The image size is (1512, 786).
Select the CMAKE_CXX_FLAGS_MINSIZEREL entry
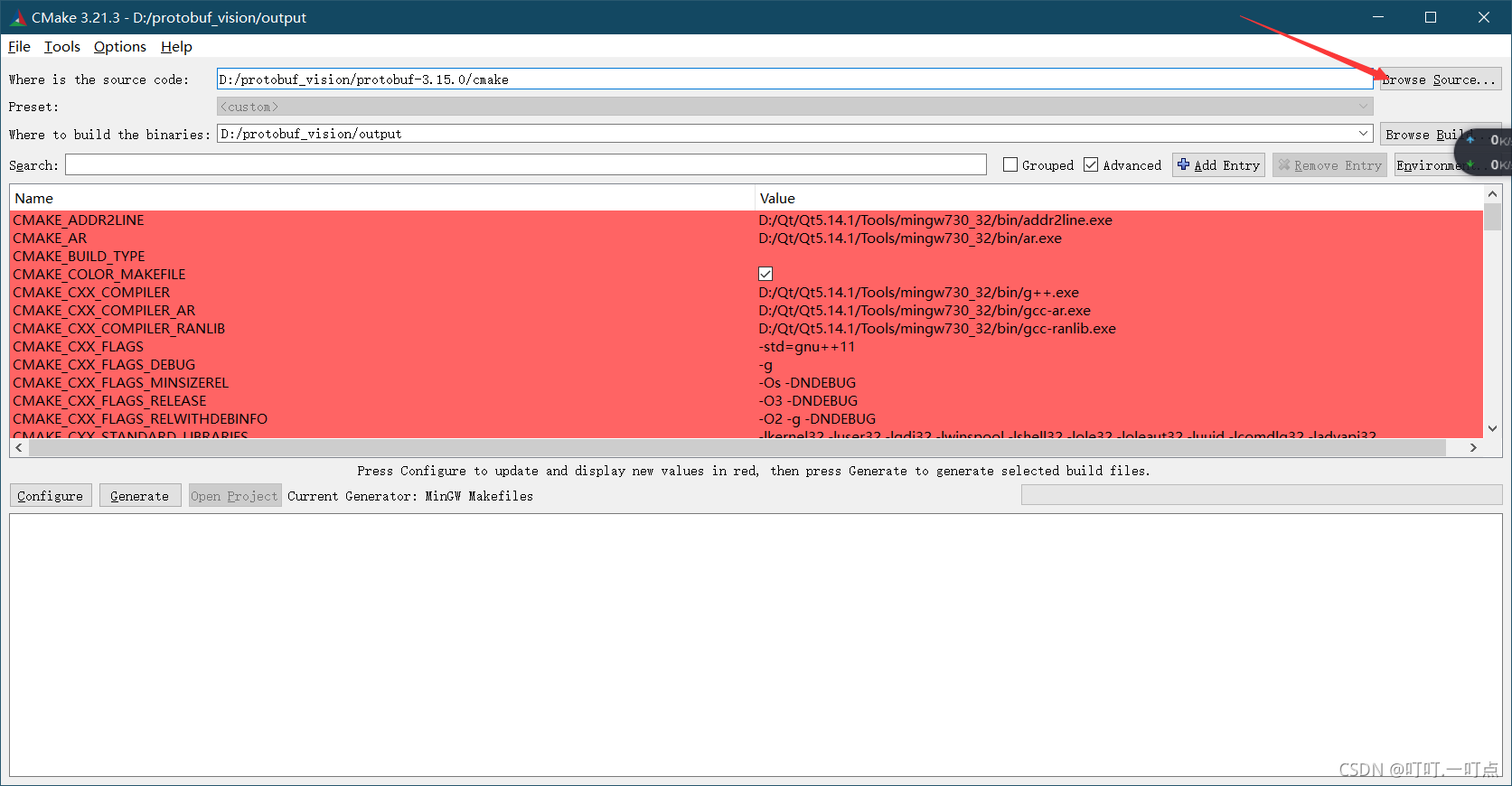point(121,383)
